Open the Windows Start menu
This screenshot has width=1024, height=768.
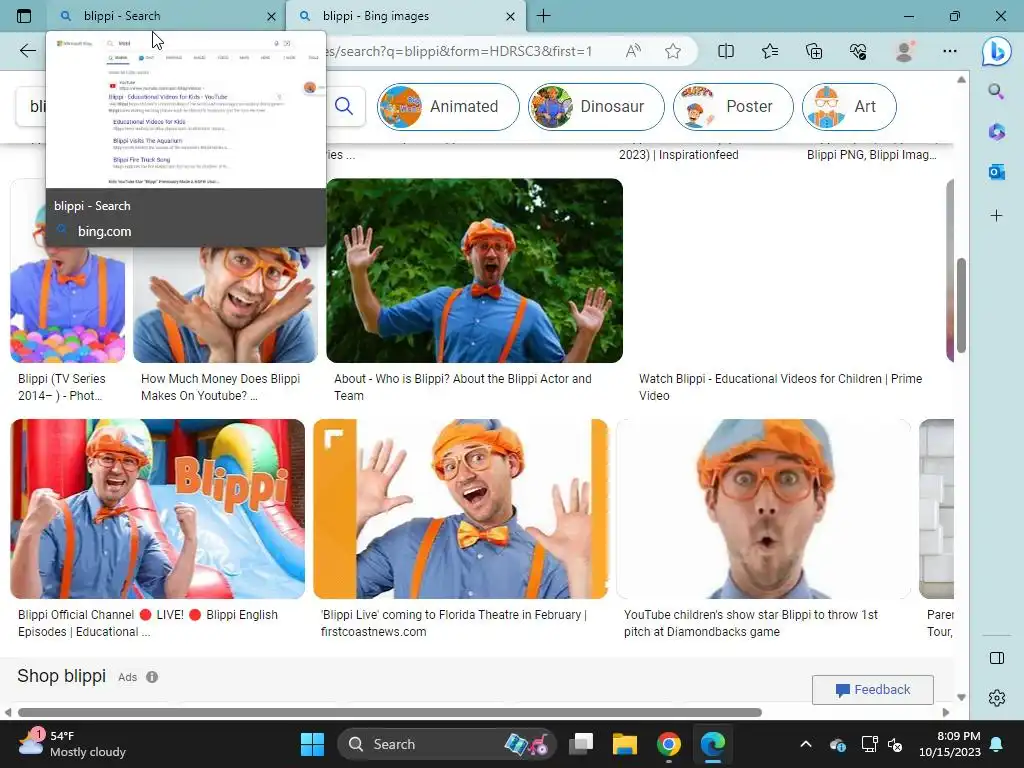pyautogui.click(x=312, y=744)
